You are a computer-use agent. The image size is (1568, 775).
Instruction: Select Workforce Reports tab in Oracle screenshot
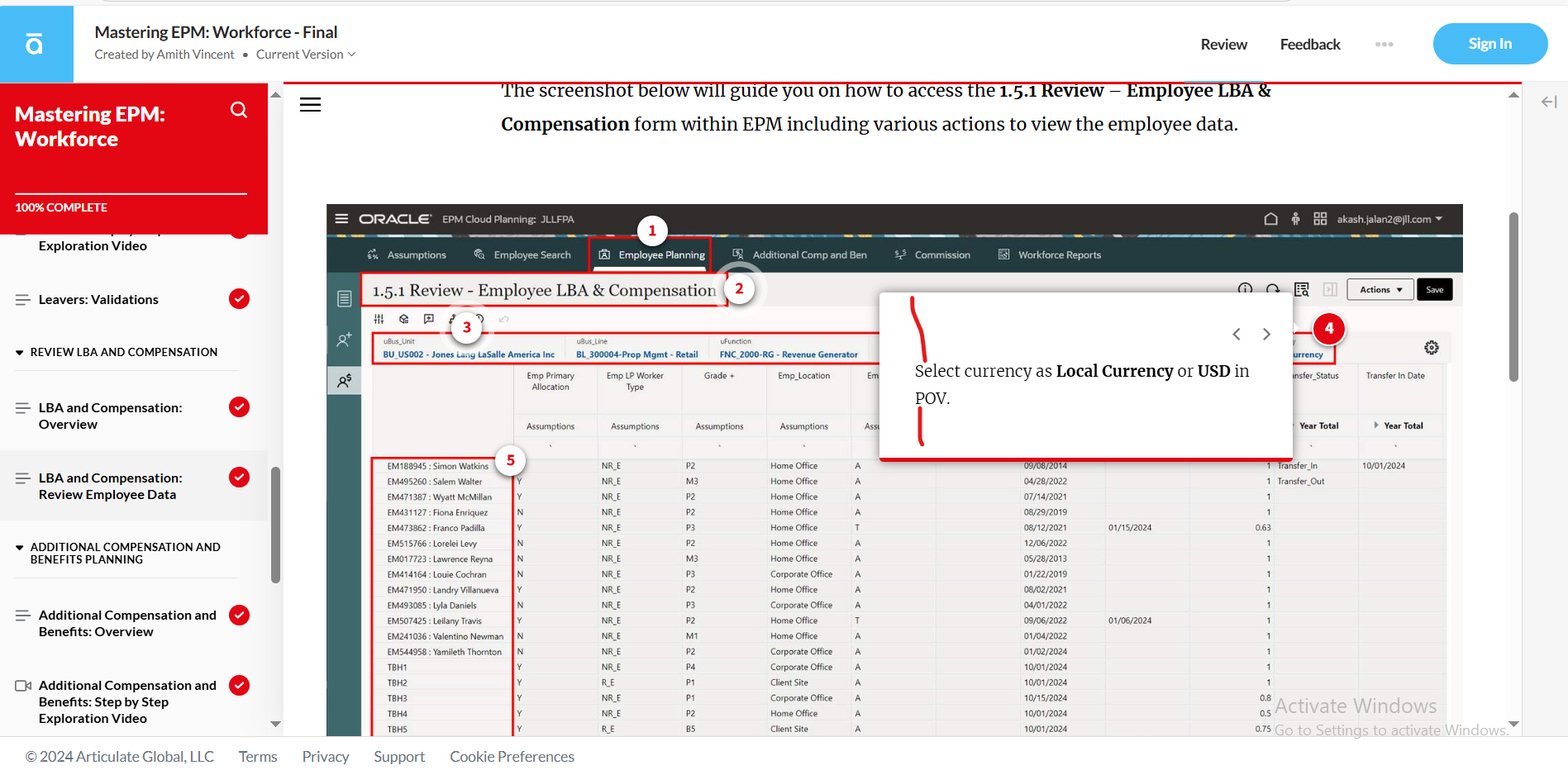[1050, 255]
